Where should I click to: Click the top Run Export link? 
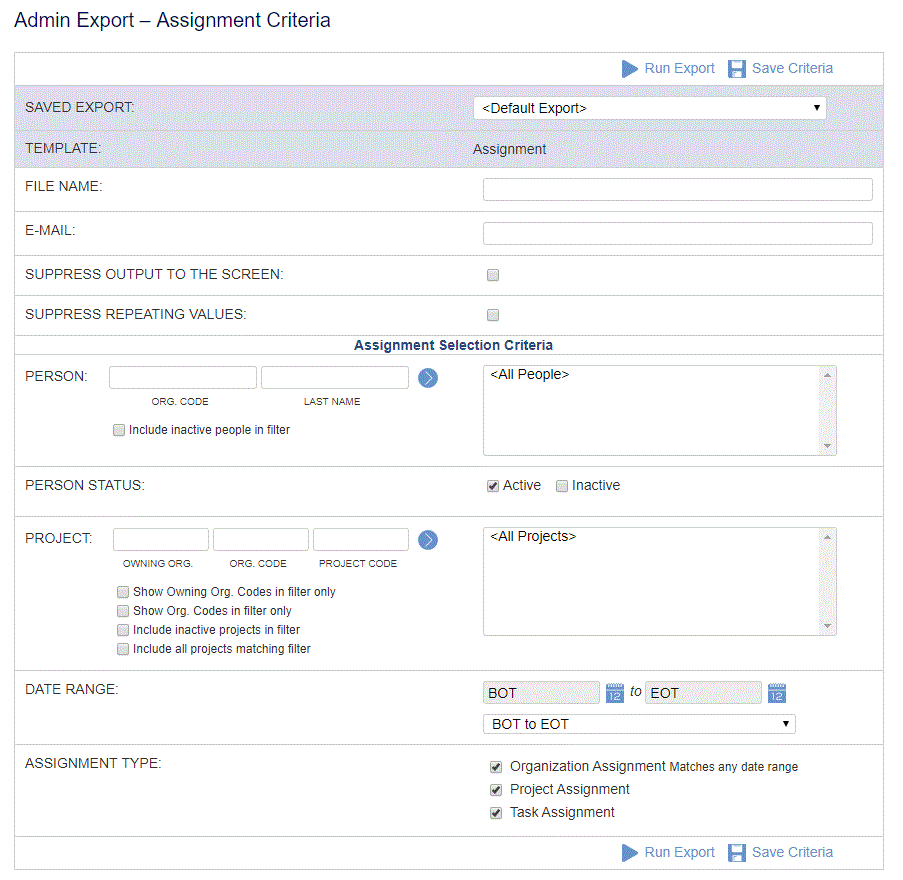point(680,69)
